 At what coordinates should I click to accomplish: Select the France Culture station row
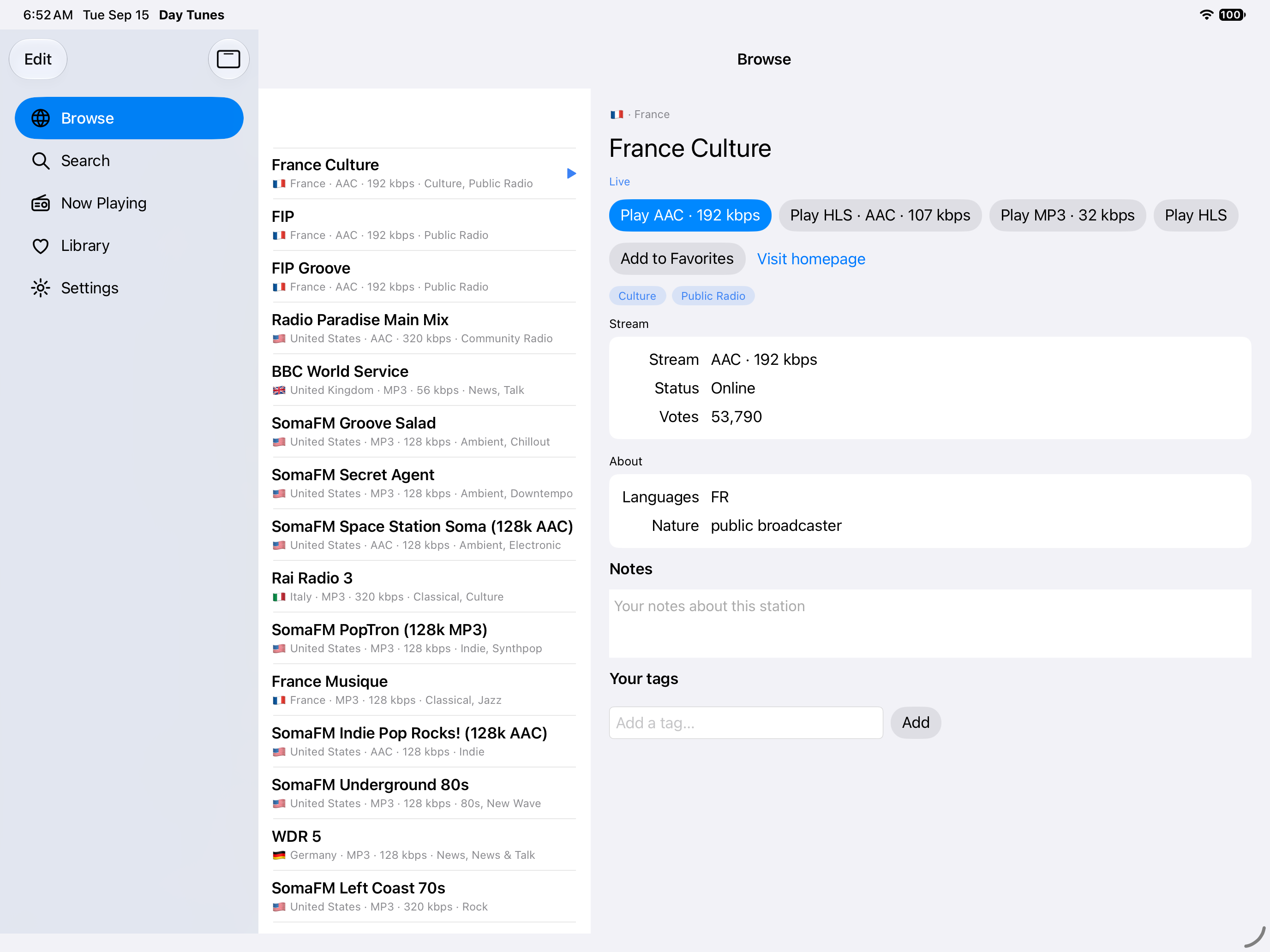[x=424, y=173]
